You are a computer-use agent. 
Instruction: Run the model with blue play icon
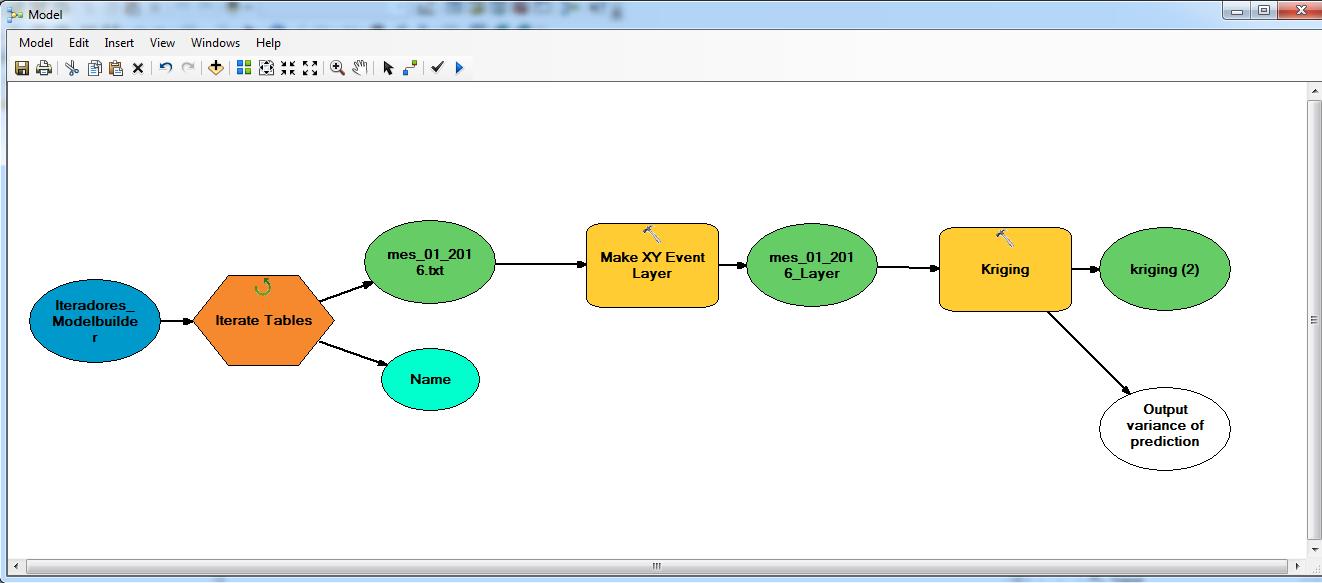pyautogui.click(x=459, y=68)
